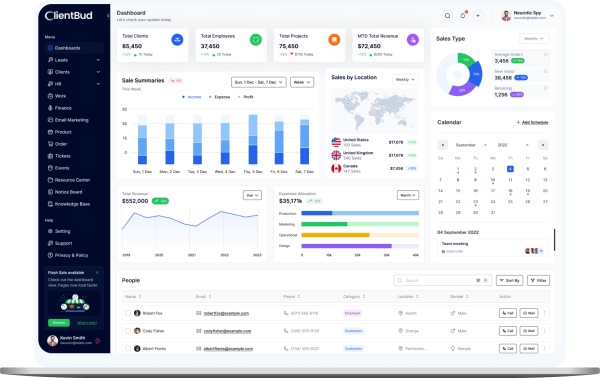Click the United Kingdom flag icon
The width and height of the screenshot is (600, 378).
tap(336, 155)
